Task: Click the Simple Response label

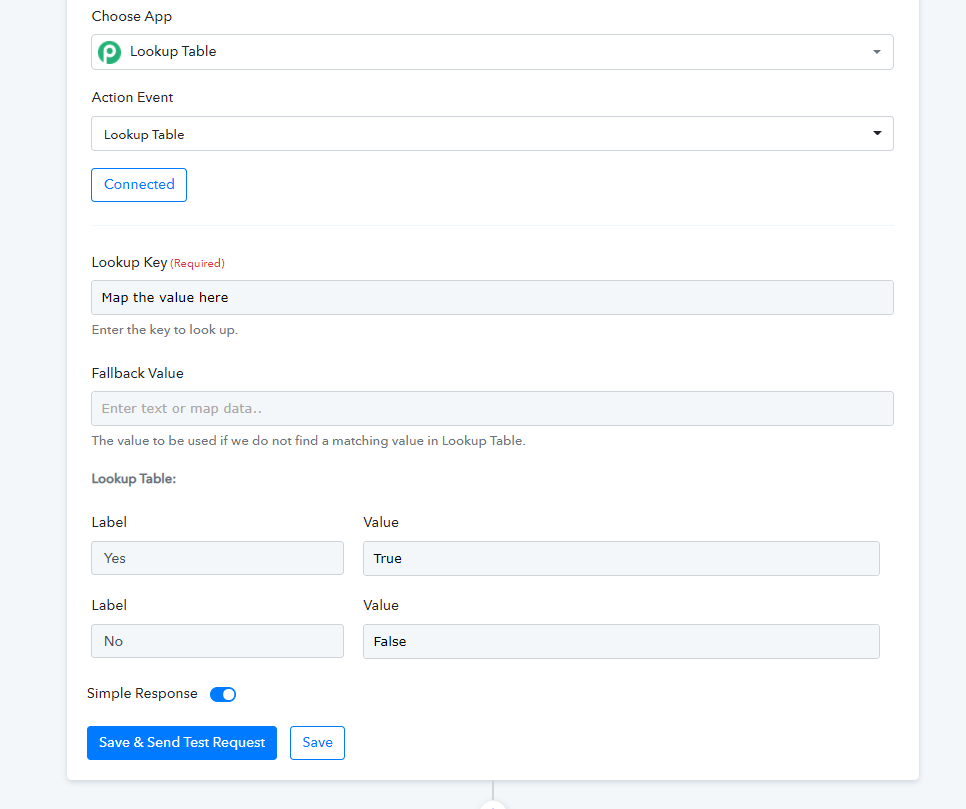Action: pyautogui.click(x=142, y=694)
